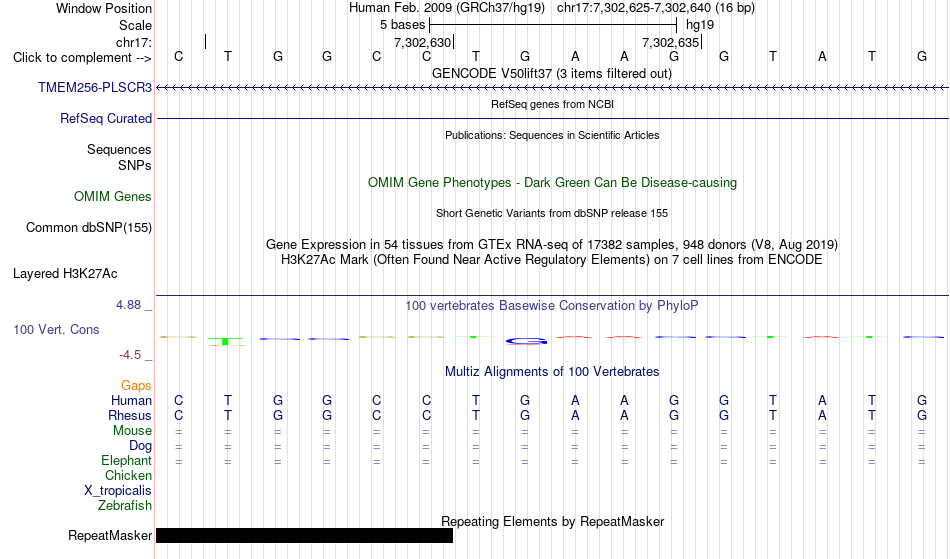Click the Sequences track label
Viewport: 950px width, 559px height.
pyautogui.click(x=119, y=150)
